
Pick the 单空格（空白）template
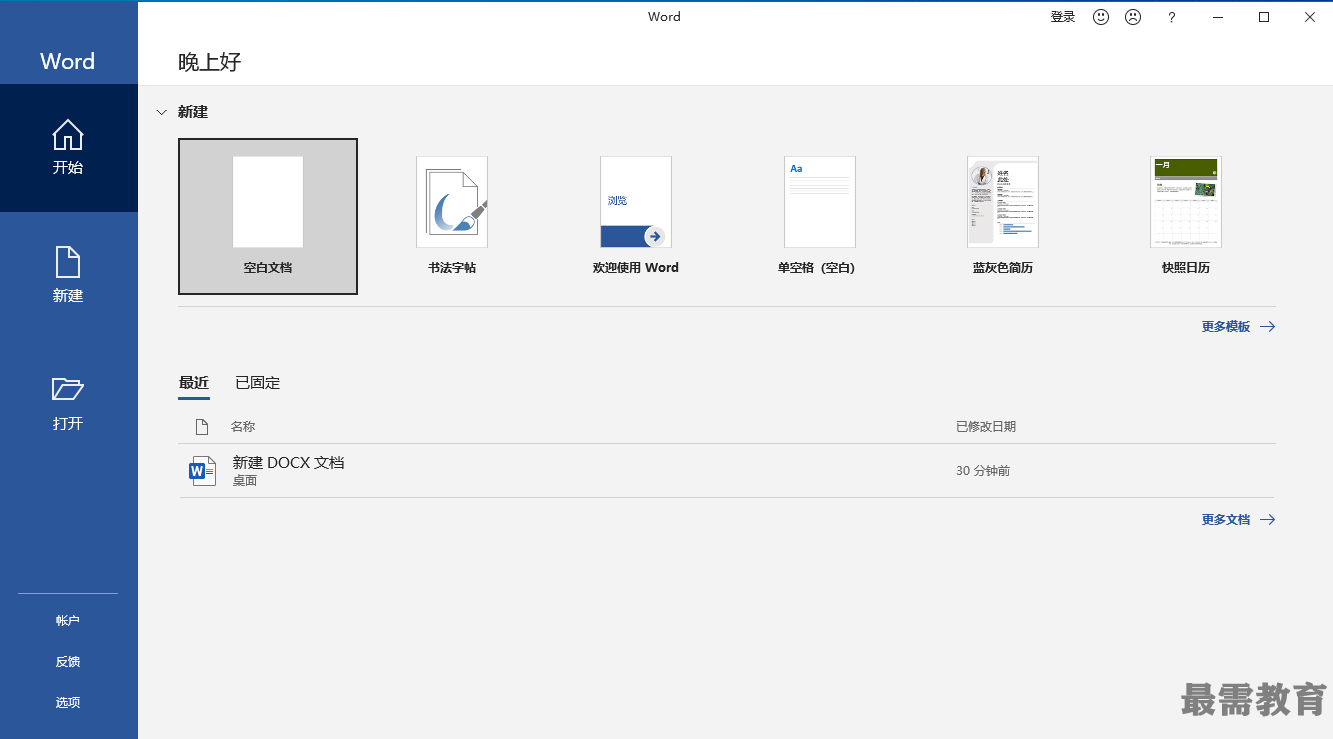tap(820, 216)
